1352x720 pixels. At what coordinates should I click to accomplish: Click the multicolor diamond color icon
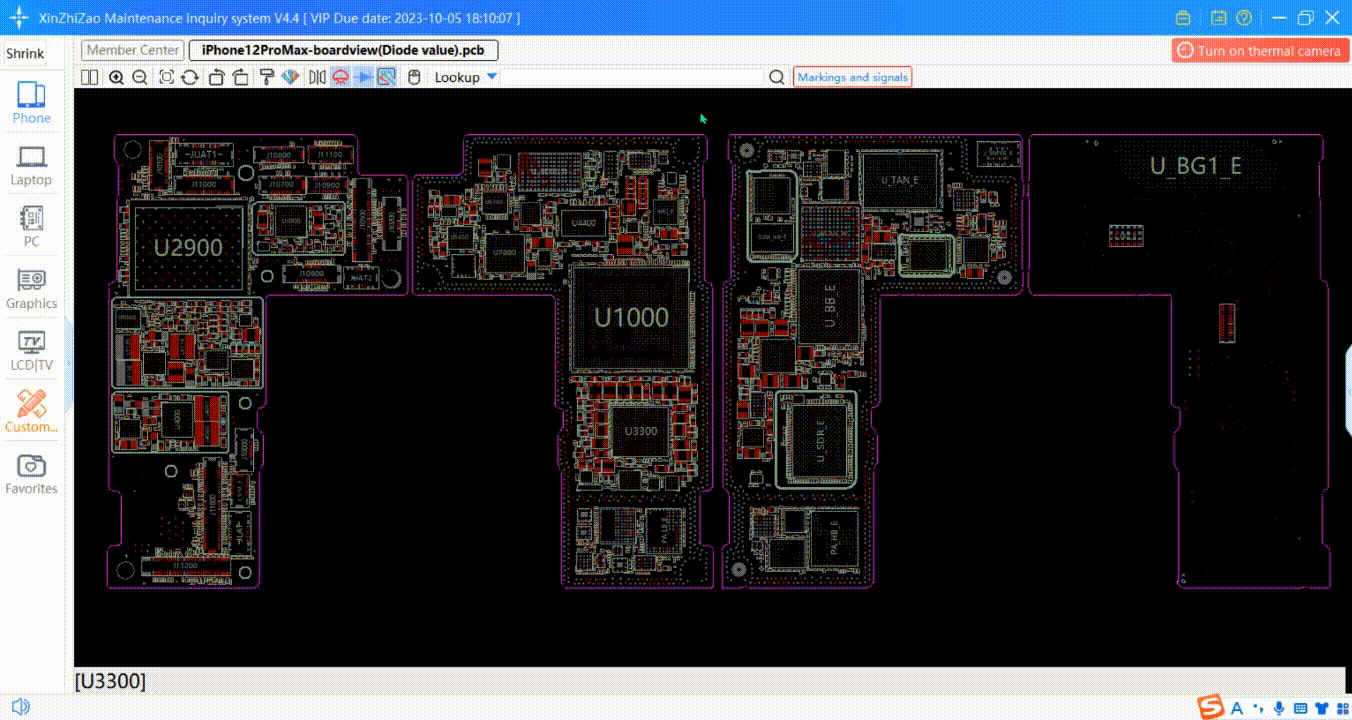tap(290, 77)
